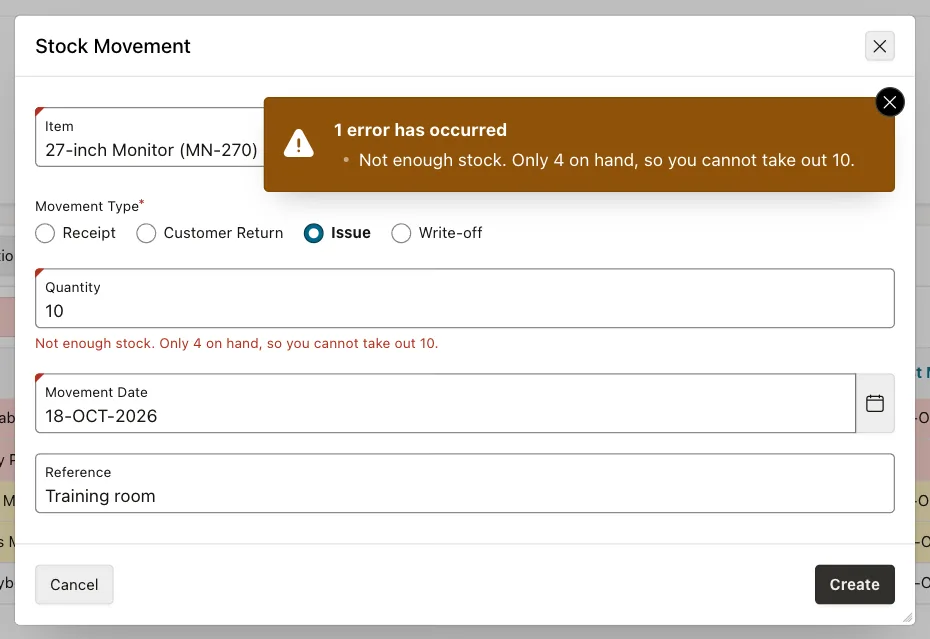Image resolution: width=930 pixels, height=639 pixels.
Task: Close the Stock Movement dialog
Action: [880, 46]
